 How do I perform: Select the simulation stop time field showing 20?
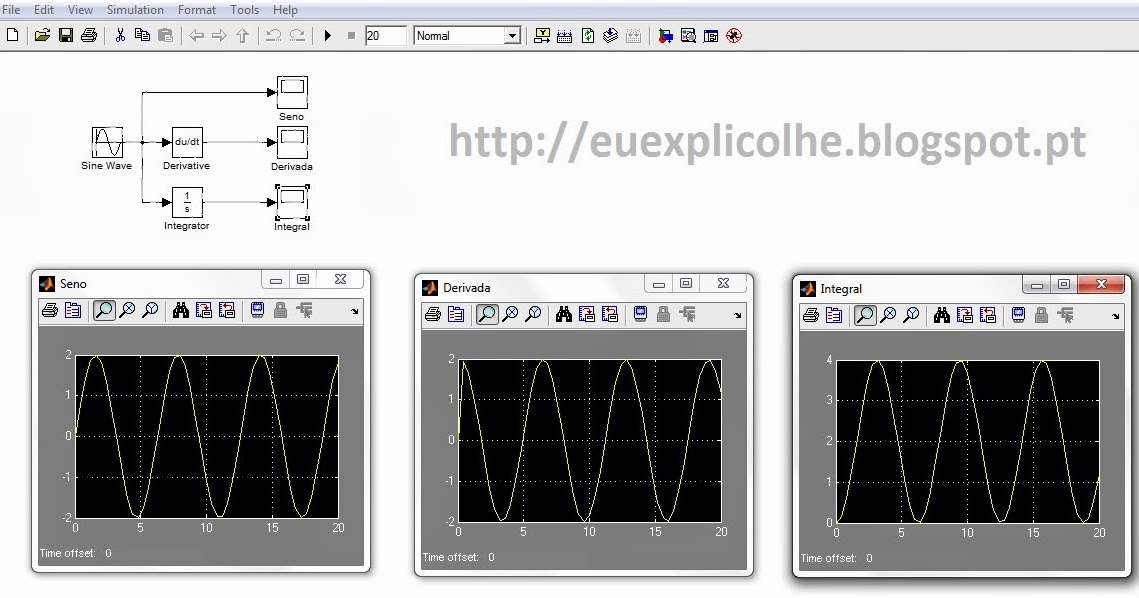pyautogui.click(x=388, y=34)
